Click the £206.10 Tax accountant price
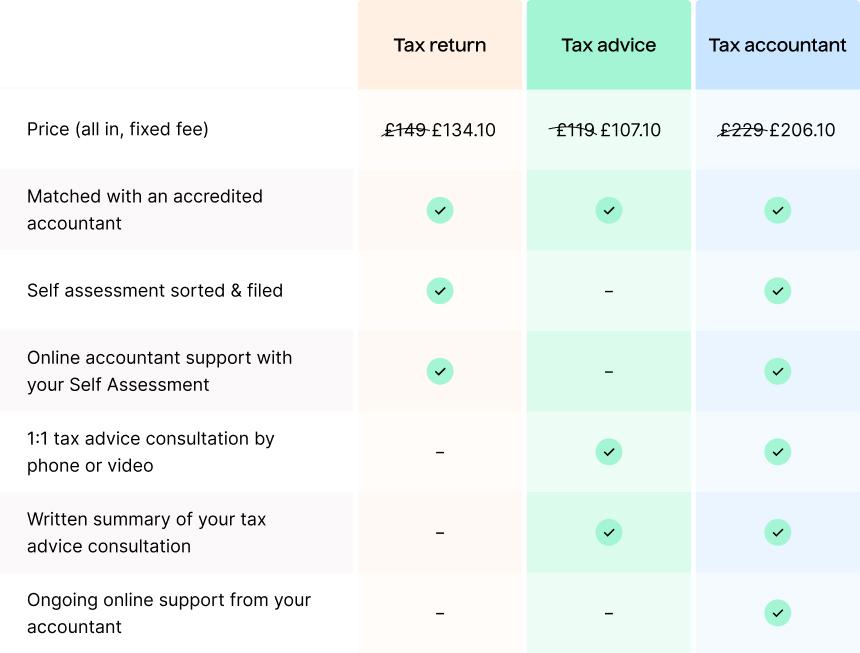The width and height of the screenshot is (860, 653). click(x=802, y=130)
